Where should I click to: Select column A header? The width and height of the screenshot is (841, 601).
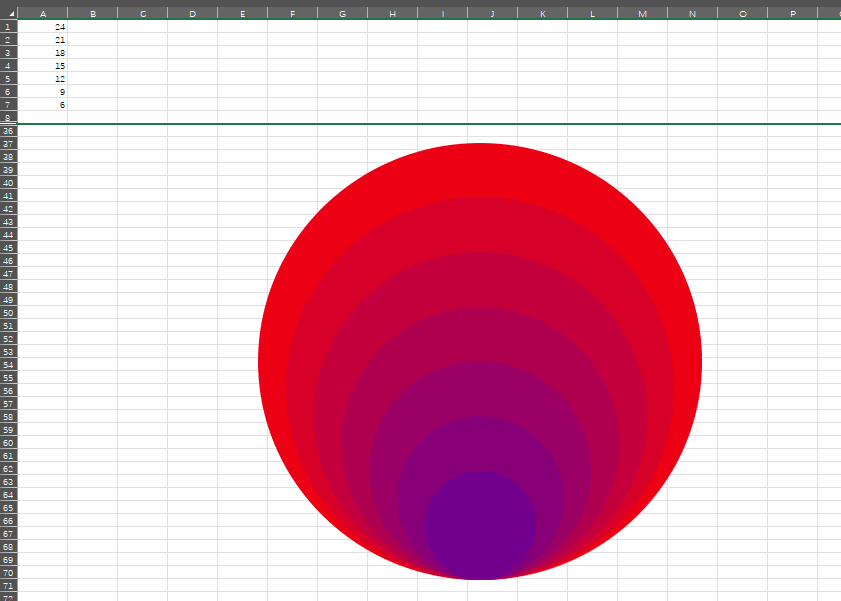click(x=42, y=13)
